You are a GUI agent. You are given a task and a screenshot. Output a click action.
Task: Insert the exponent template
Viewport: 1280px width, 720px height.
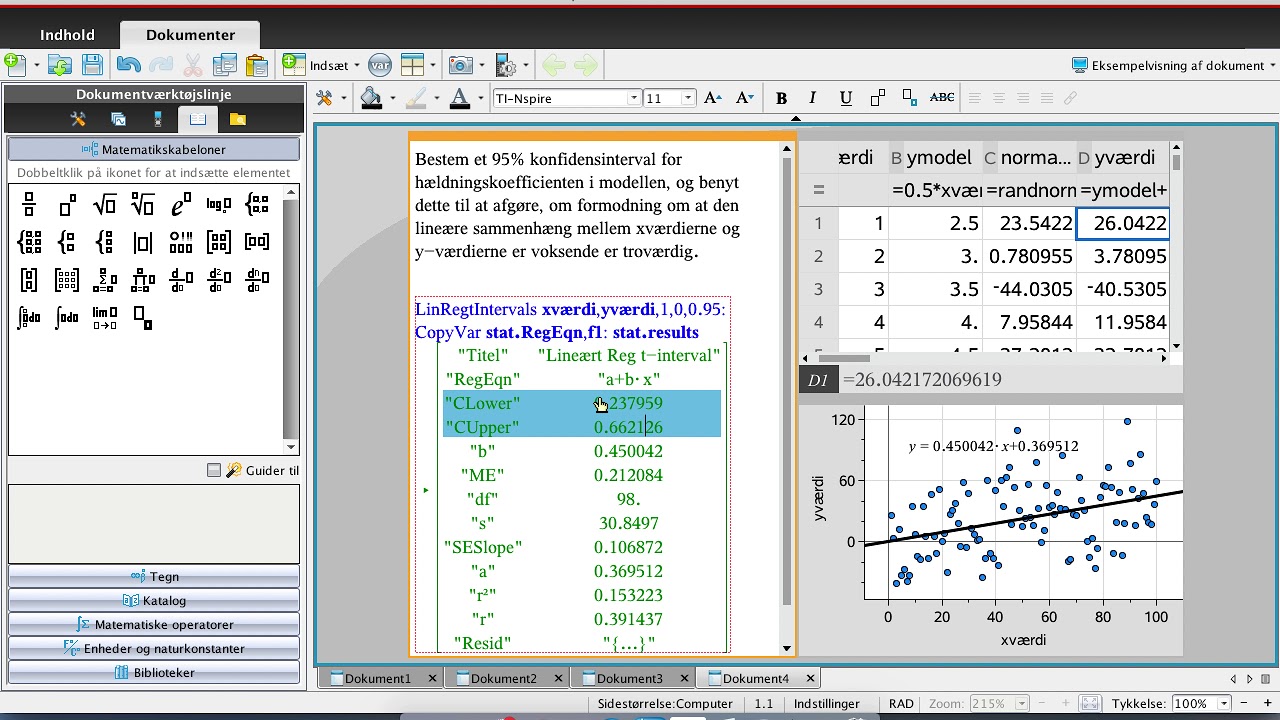coord(67,205)
